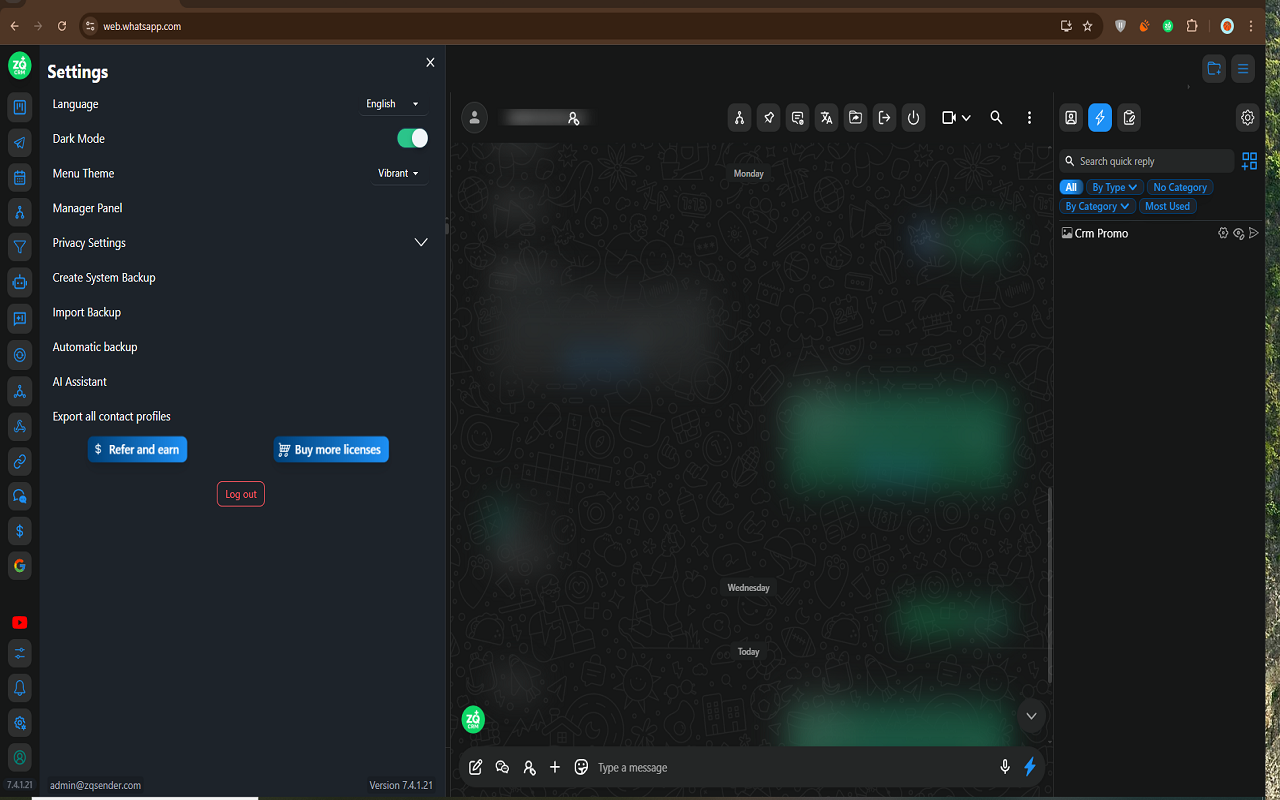Open Manager Panel from settings
Screen dimensions: 1280x800
pyautogui.click(x=88, y=208)
